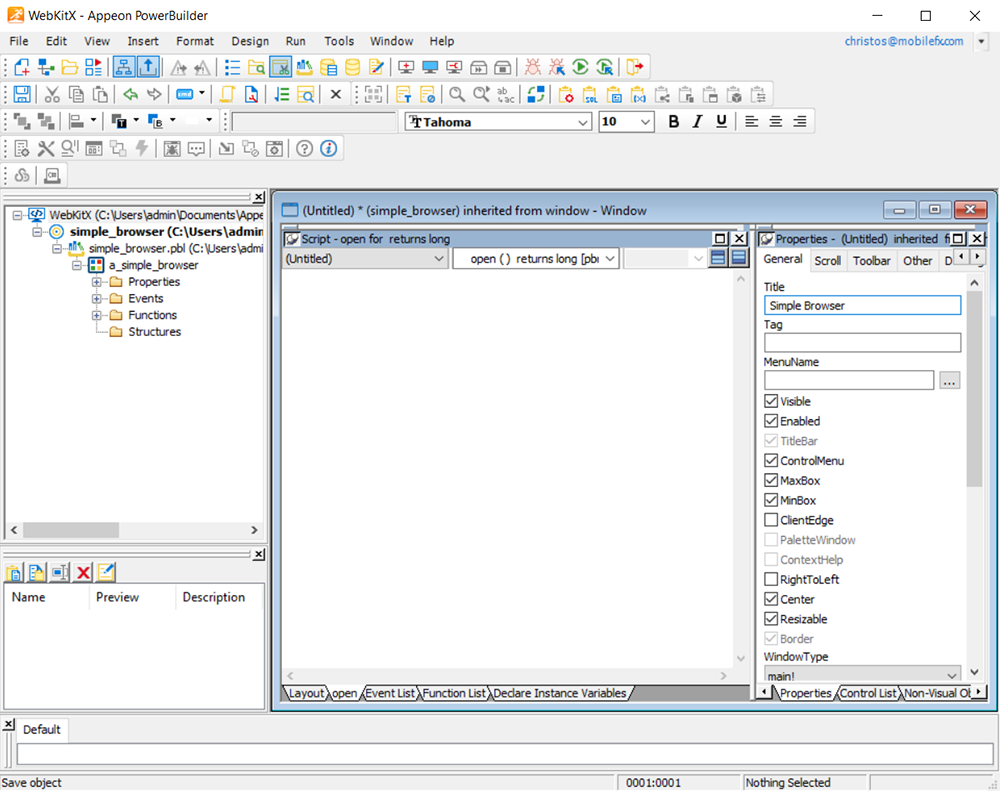
Task: Click the Find magnifying glass icon
Action: pos(457,95)
